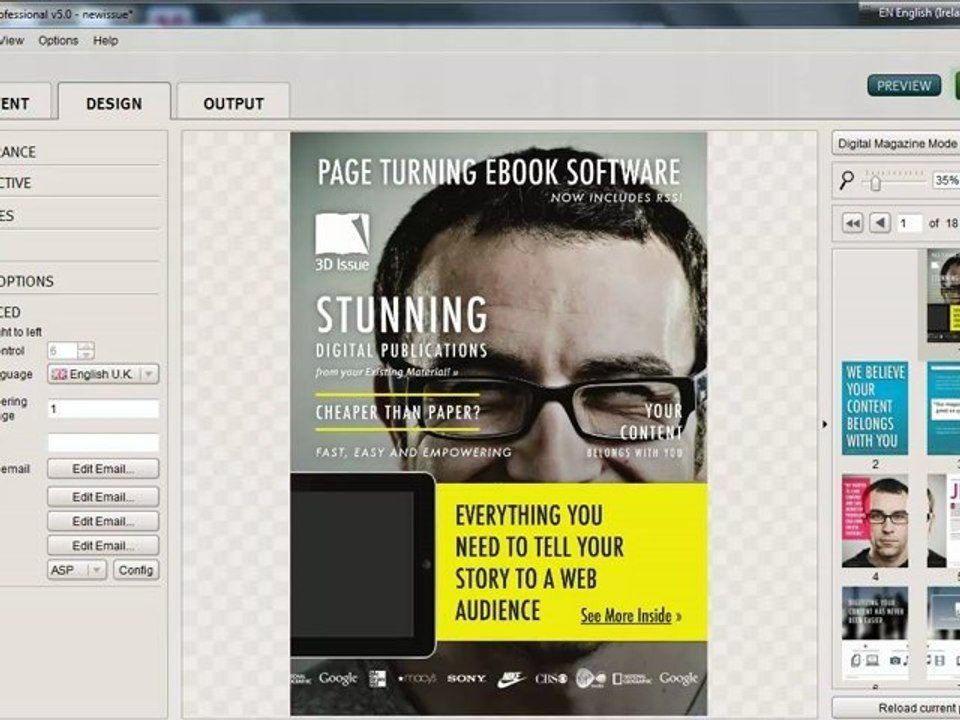Click the SONY logo on cover footer
960x720 pixels.
(466, 678)
